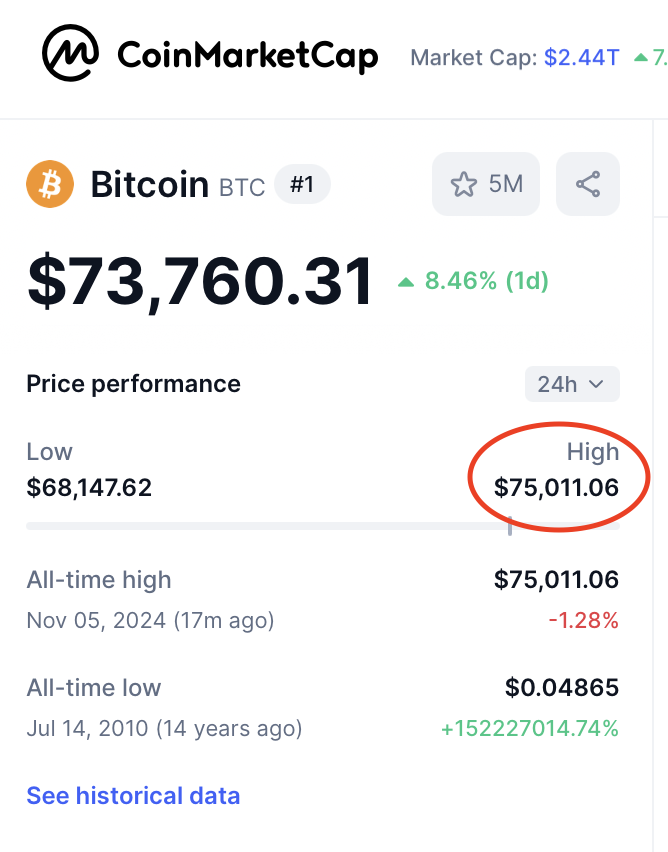This screenshot has width=668, height=852.
Task: Add Bitcoin to watchlist via star icon
Action: coord(464,184)
